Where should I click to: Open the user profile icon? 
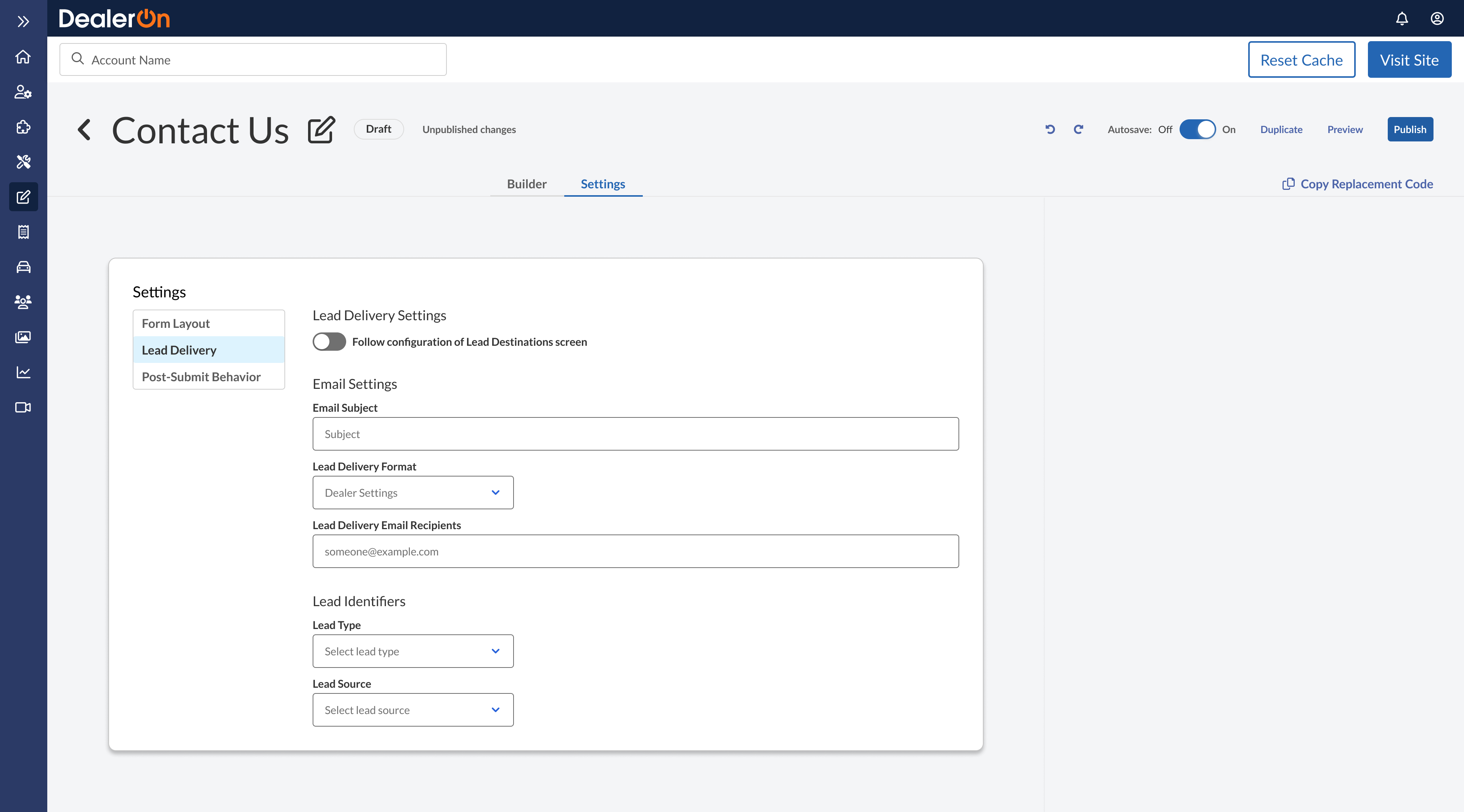coord(1437,19)
